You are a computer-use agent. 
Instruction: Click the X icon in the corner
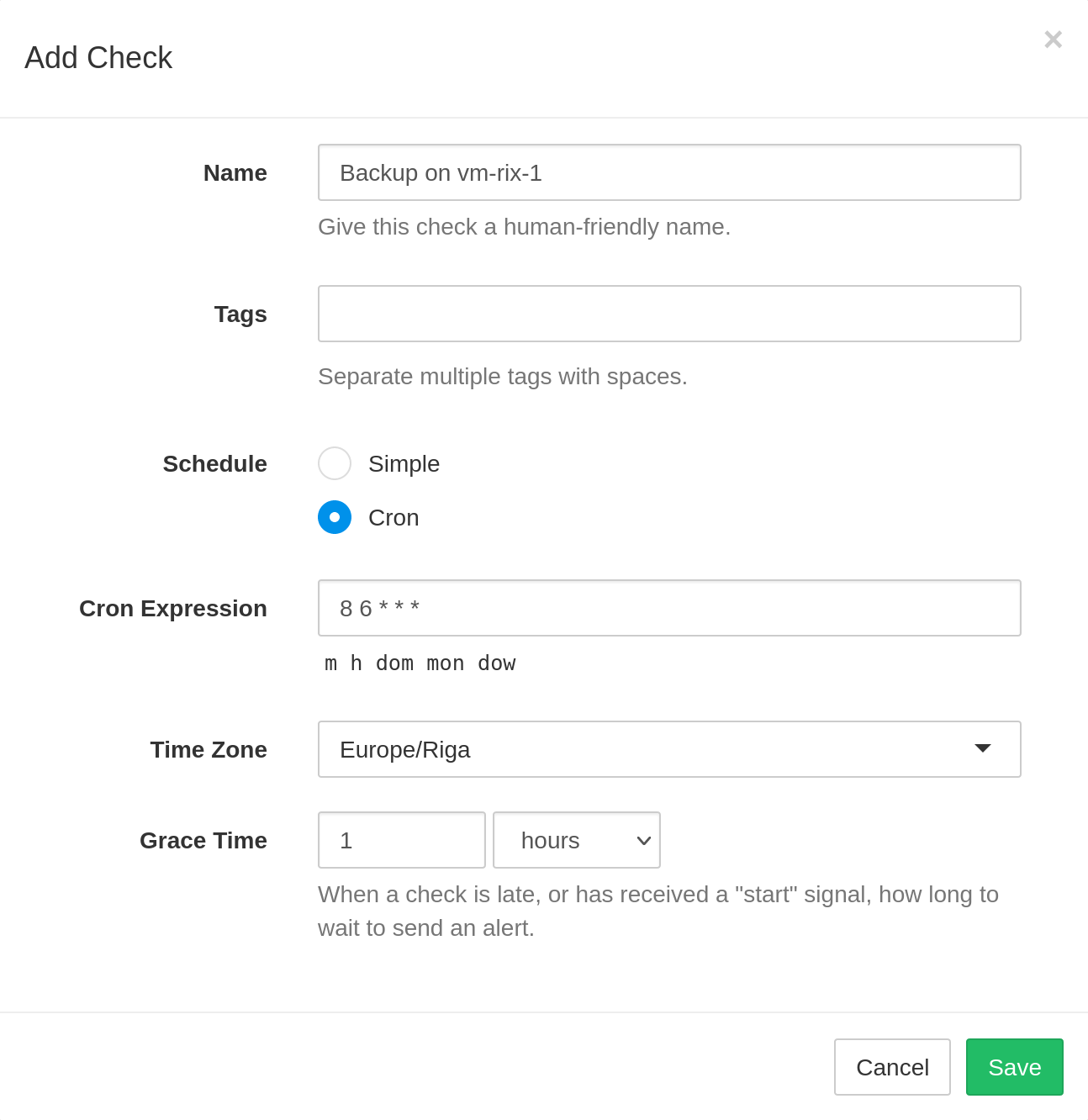coord(1053,40)
